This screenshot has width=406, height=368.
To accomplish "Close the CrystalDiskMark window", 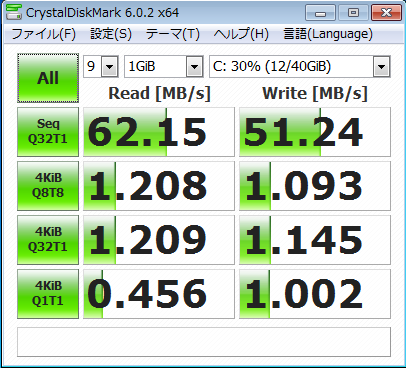I will pyautogui.click(x=386, y=13).
